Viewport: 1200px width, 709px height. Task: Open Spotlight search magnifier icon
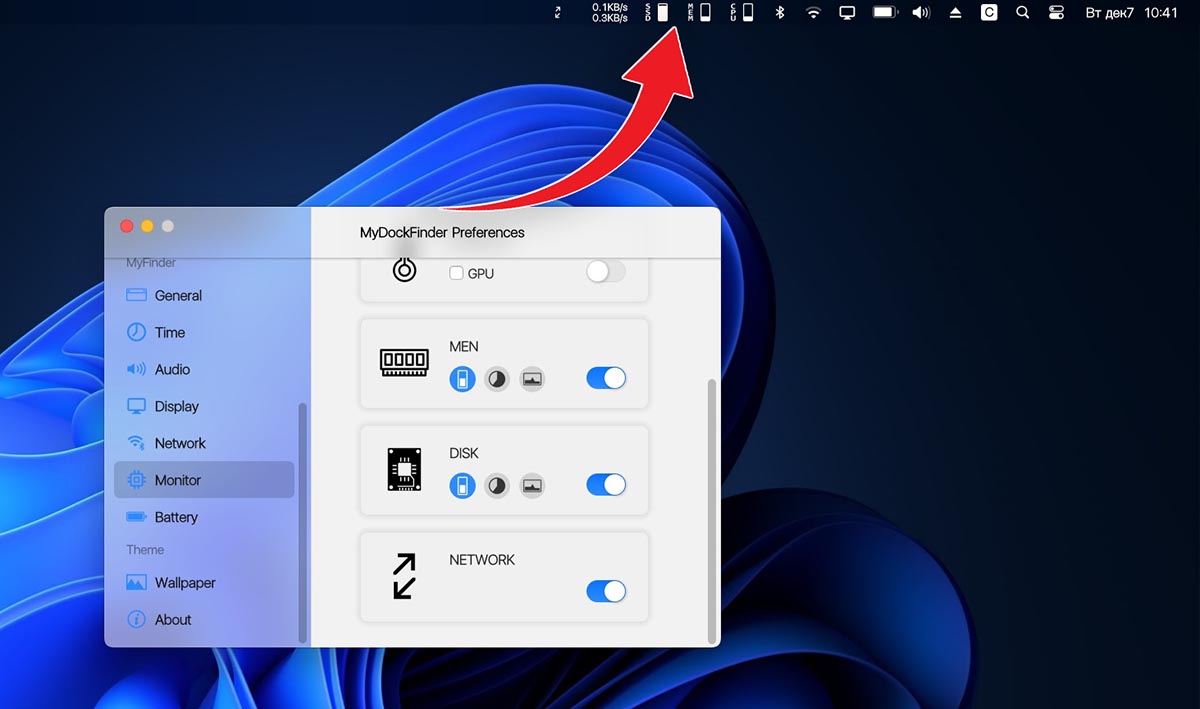tap(1022, 13)
